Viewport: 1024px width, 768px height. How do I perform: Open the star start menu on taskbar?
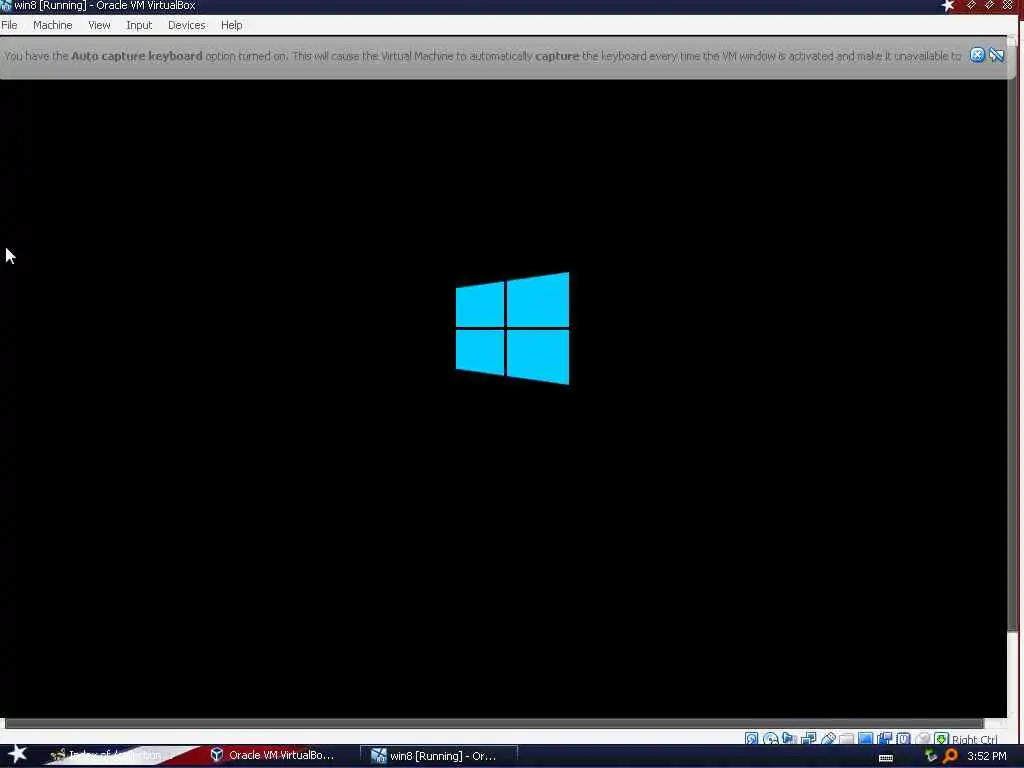coord(18,754)
